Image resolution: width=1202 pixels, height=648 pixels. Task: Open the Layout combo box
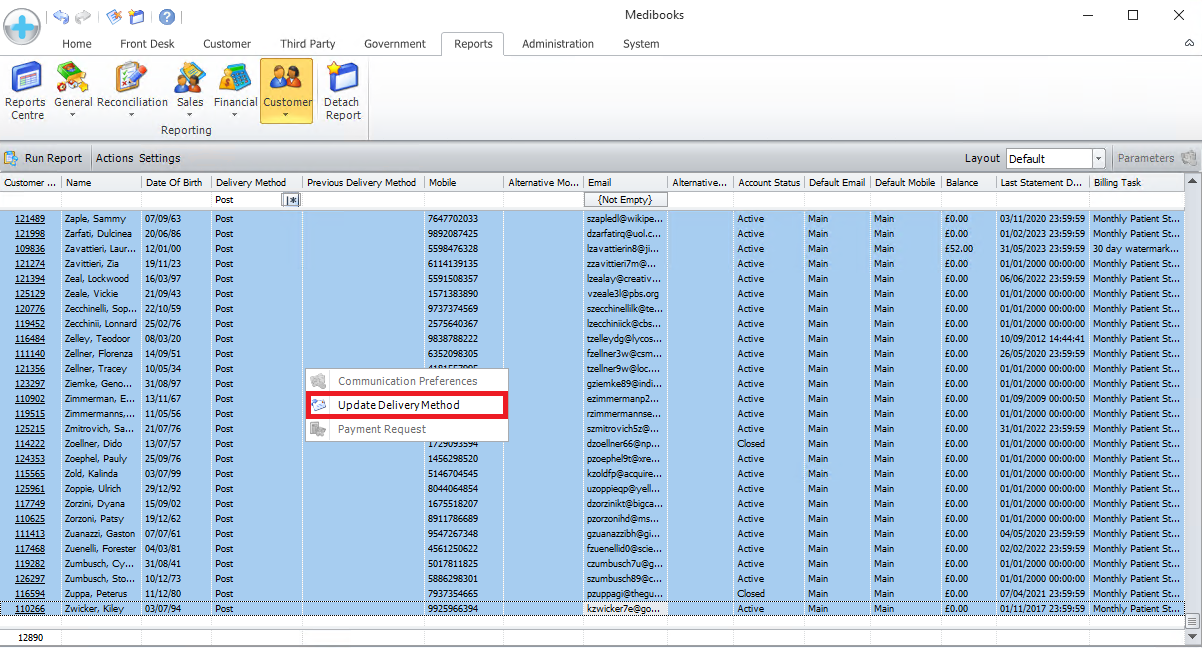[1098, 158]
